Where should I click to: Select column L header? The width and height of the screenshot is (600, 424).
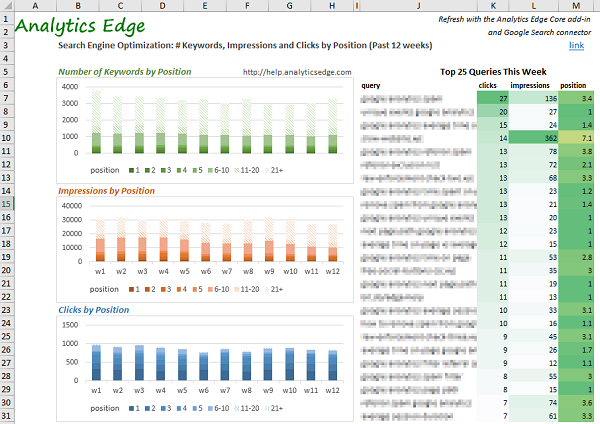pos(533,5)
